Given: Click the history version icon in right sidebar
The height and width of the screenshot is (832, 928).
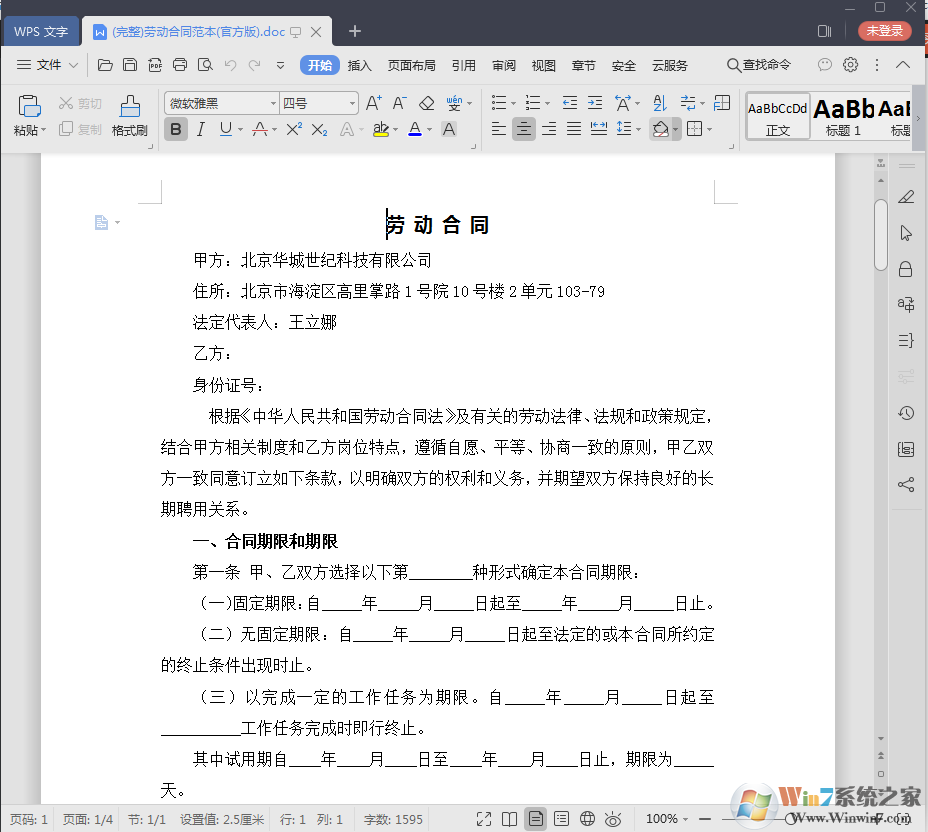Looking at the screenshot, I should click(906, 413).
